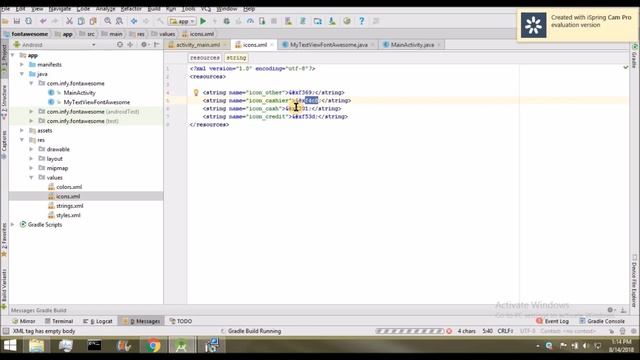Open the TODO tool window

pyautogui.click(x=181, y=321)
